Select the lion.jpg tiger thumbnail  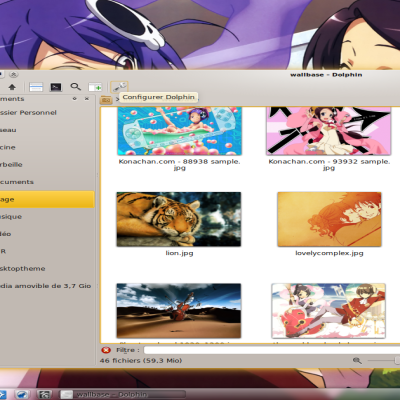[x=179, y=219]
